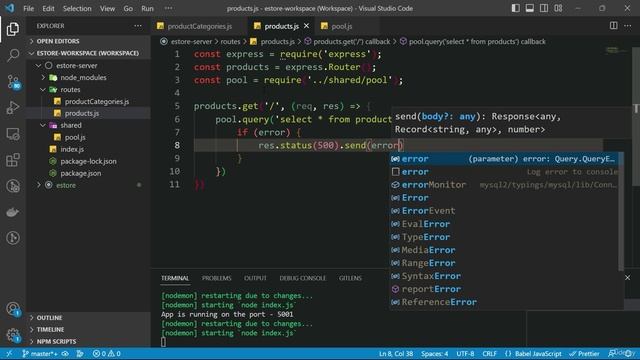Open the Explorer view in activity bar
Viewport: 640px width, 360px height.
[13, 29]
